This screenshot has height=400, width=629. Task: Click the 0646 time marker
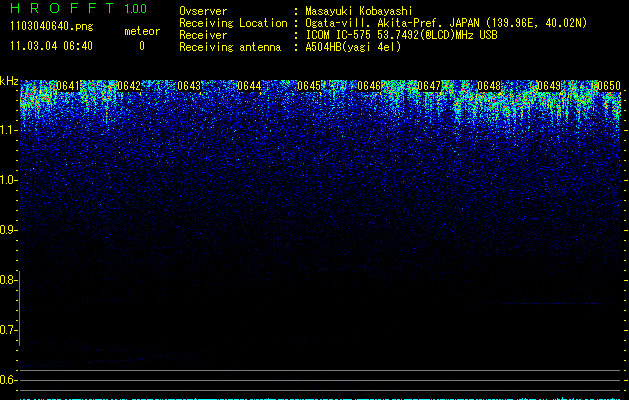click(x=369, y=86)
